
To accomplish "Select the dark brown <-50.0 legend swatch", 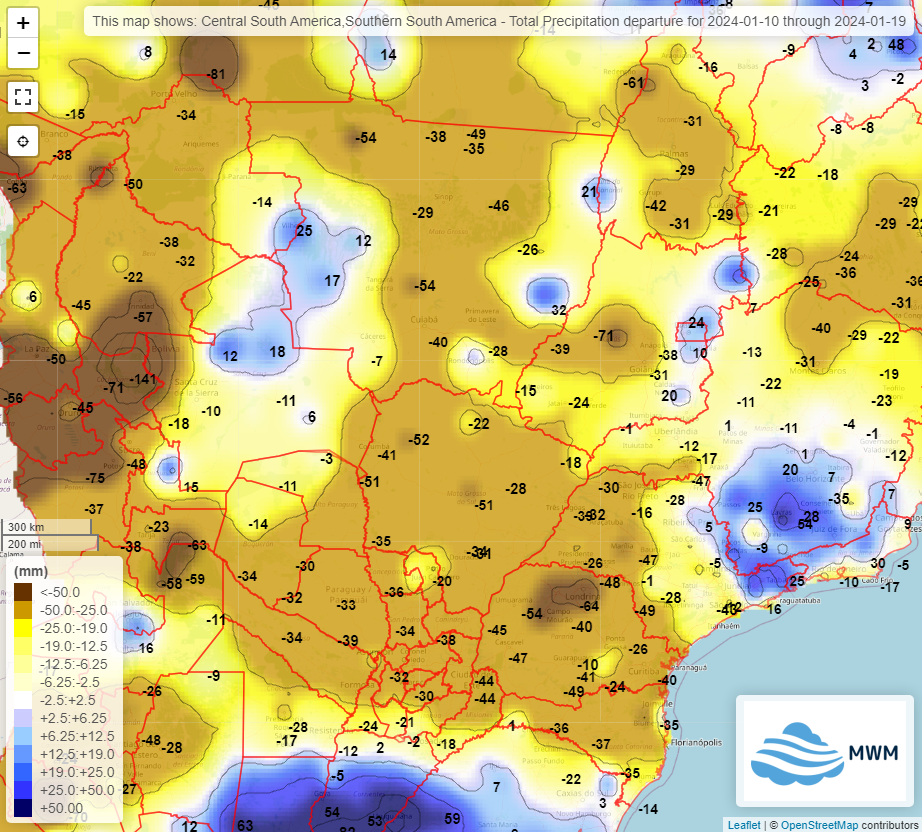I will (x=25, y=589).
